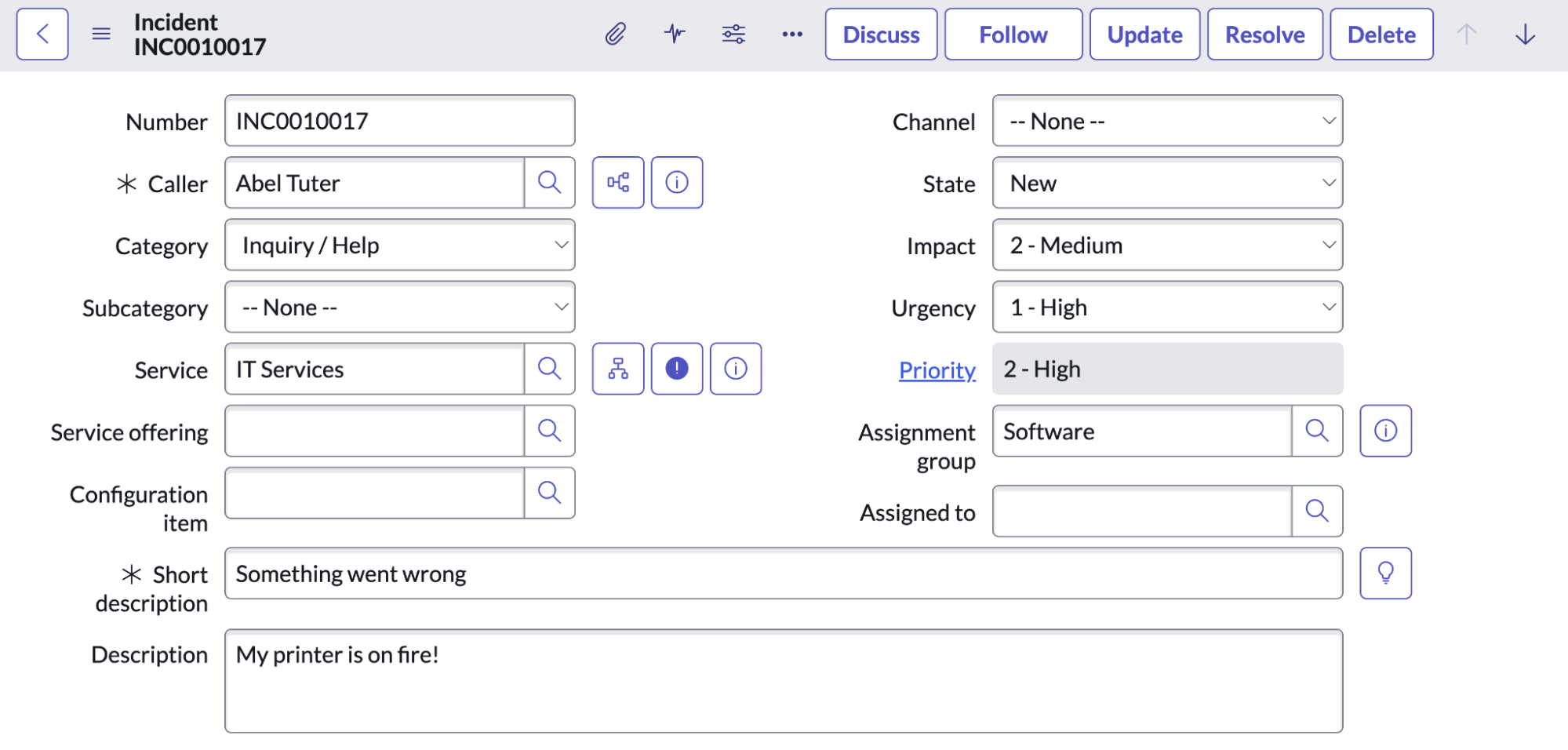The height and width of the screenshot is (750, 1568).
Task: Click the Caller lookup magnifier icon
Action: (550, 182)
